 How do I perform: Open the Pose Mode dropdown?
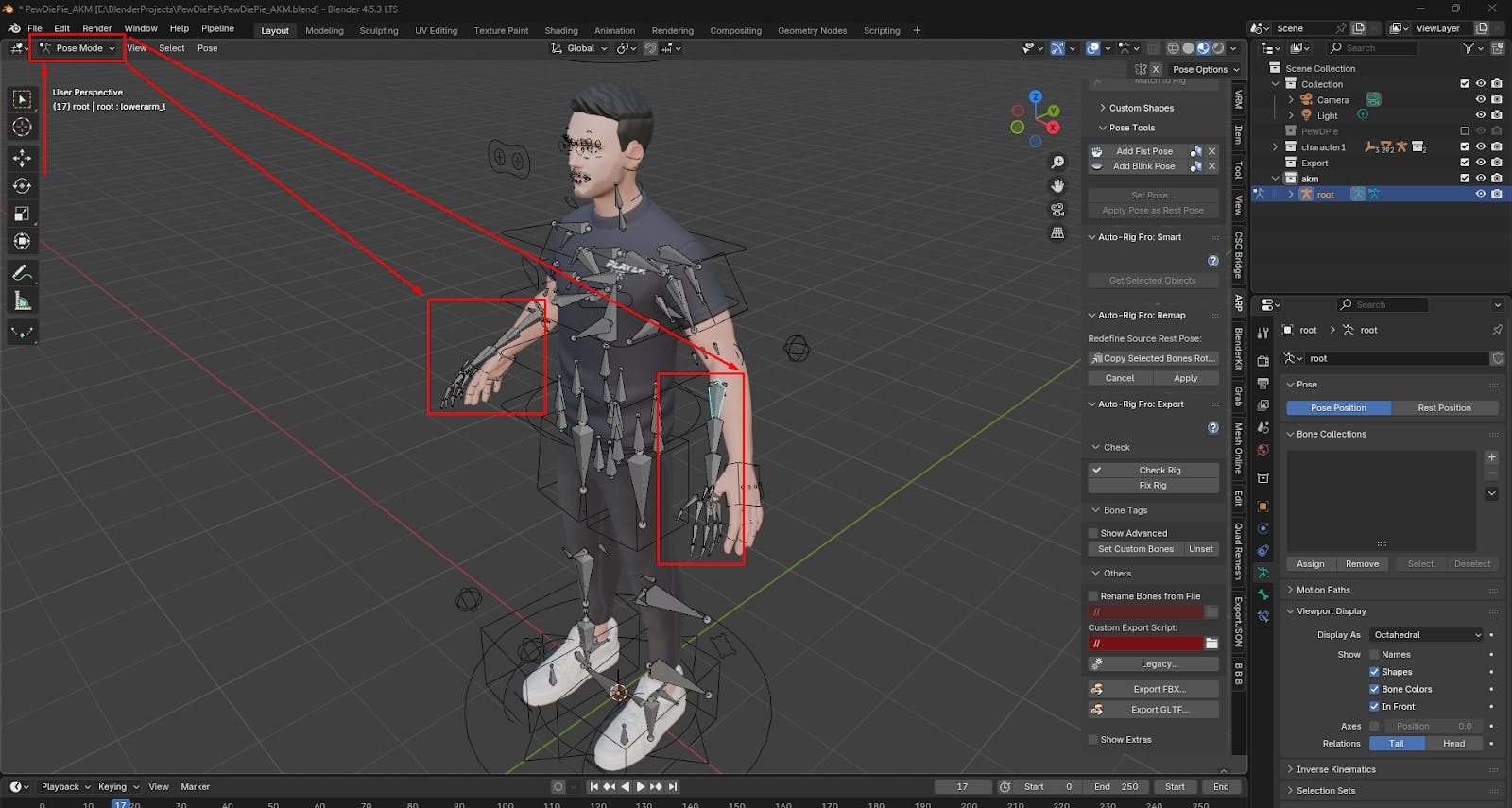[77, 48]
